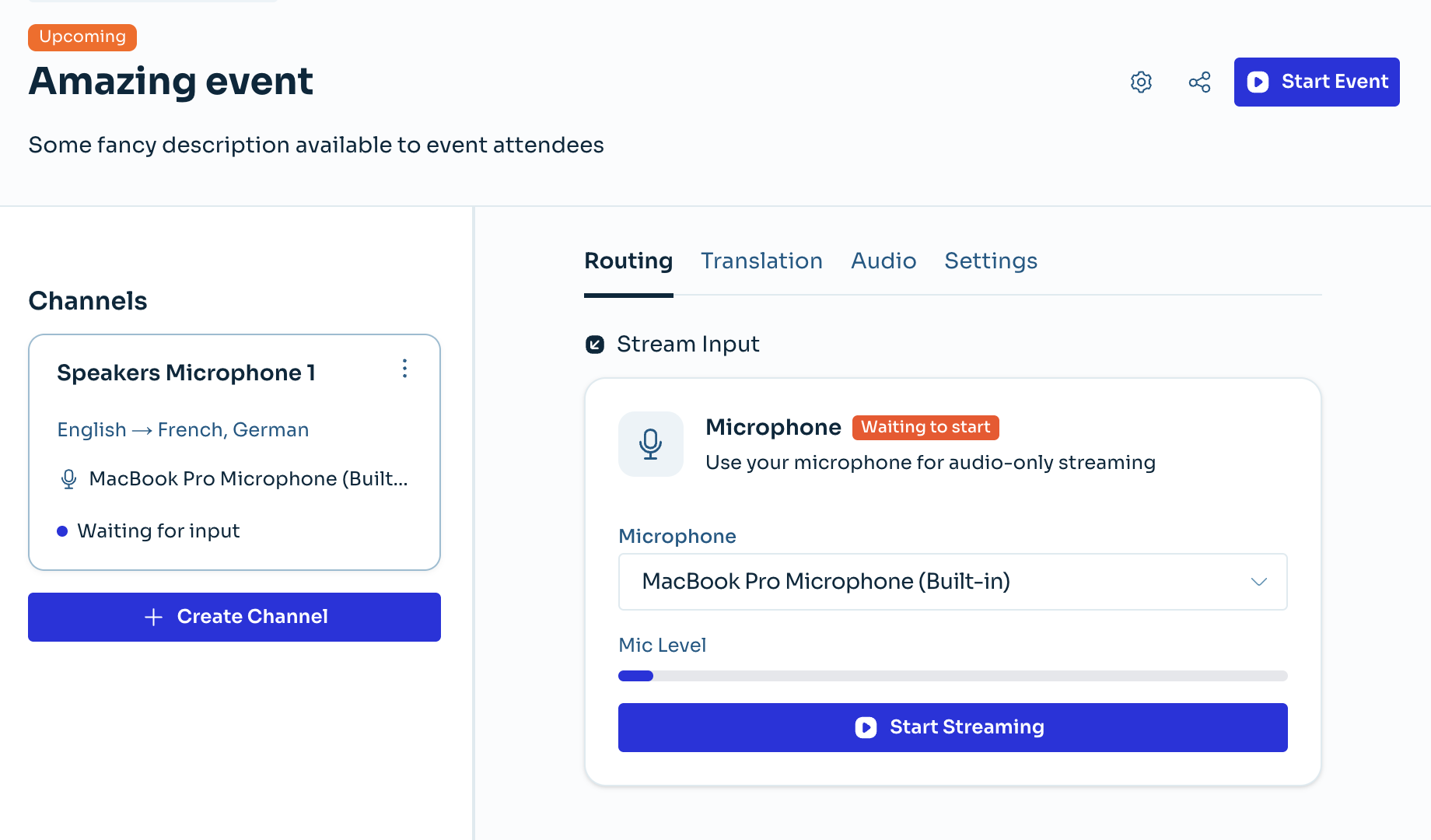Go to the Settings tab
This screenshot has width=1431, height=840.
pos(991,261)
